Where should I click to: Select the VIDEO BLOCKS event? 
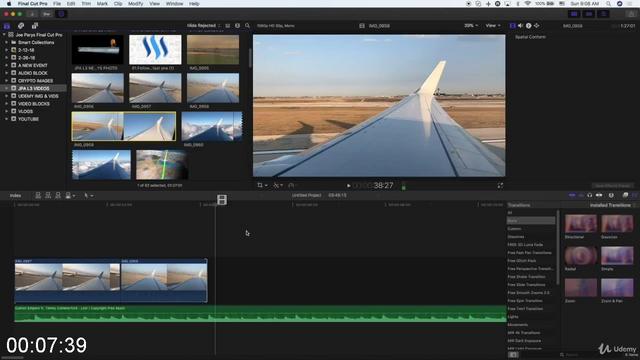point(33,104)
